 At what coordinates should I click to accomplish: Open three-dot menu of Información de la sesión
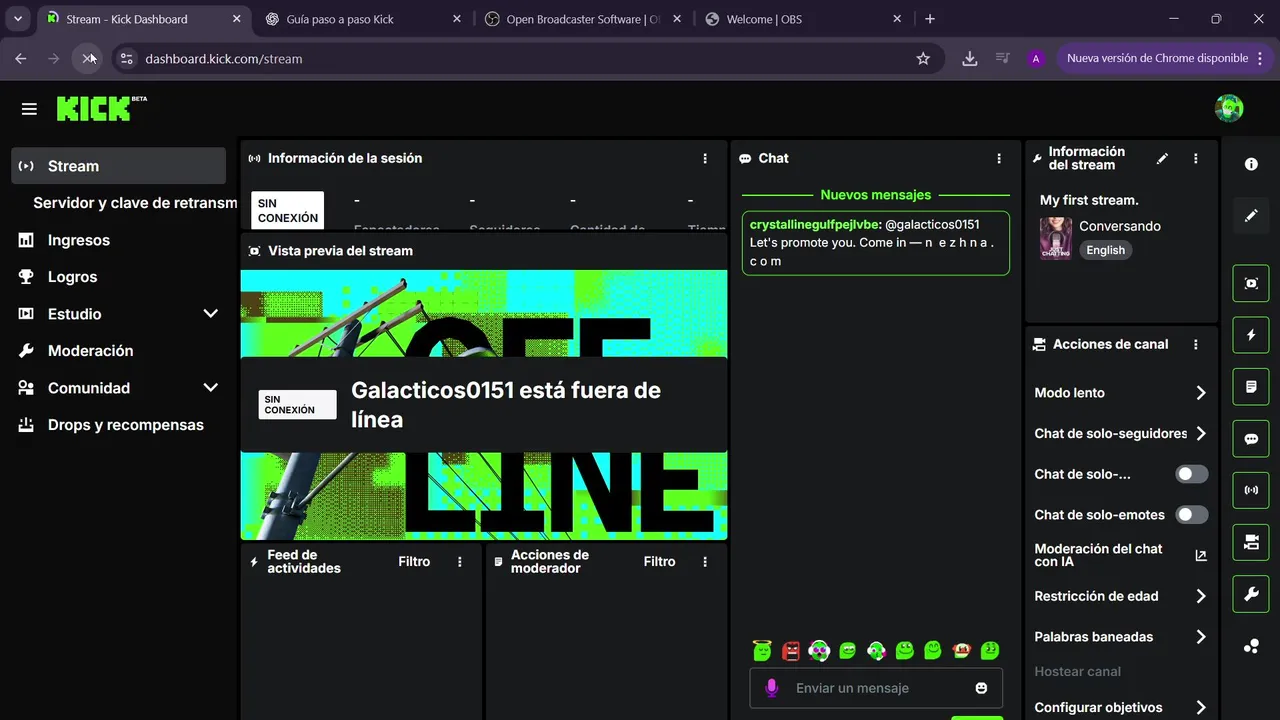[x=705, y=158]
